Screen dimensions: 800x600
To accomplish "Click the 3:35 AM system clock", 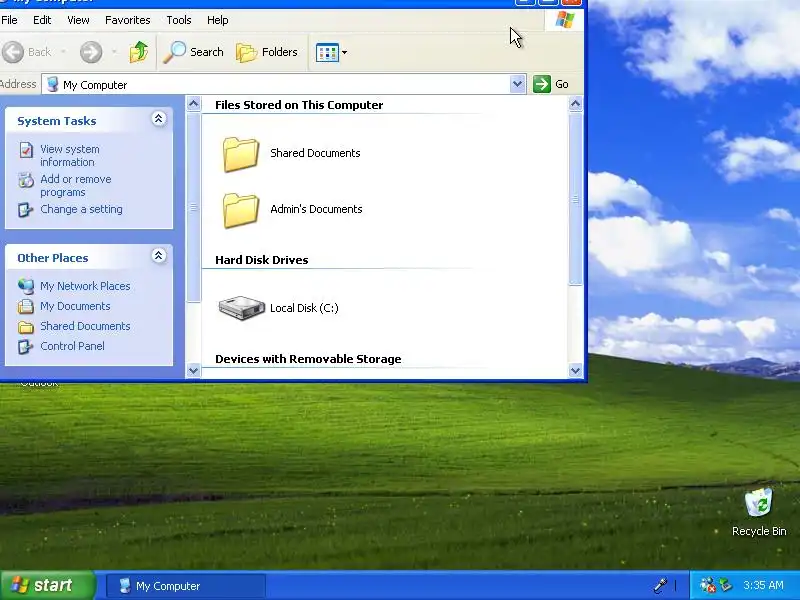I will pos(763,586).
